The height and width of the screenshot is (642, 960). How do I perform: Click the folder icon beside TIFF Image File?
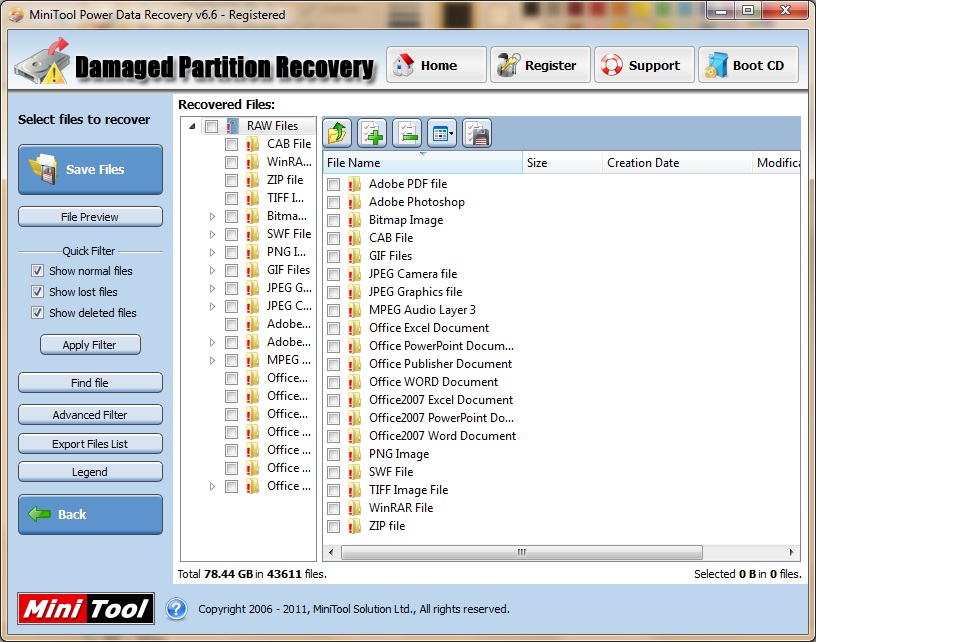pos(354,490)
